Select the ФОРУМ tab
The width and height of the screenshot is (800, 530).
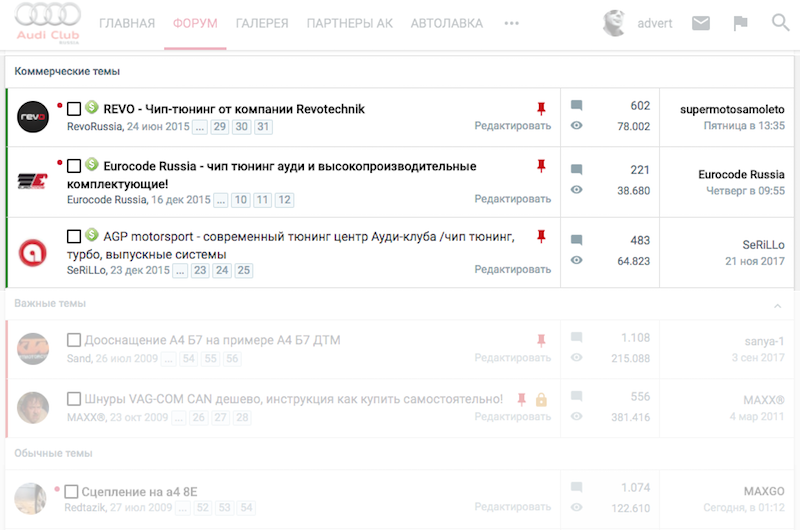195,23
